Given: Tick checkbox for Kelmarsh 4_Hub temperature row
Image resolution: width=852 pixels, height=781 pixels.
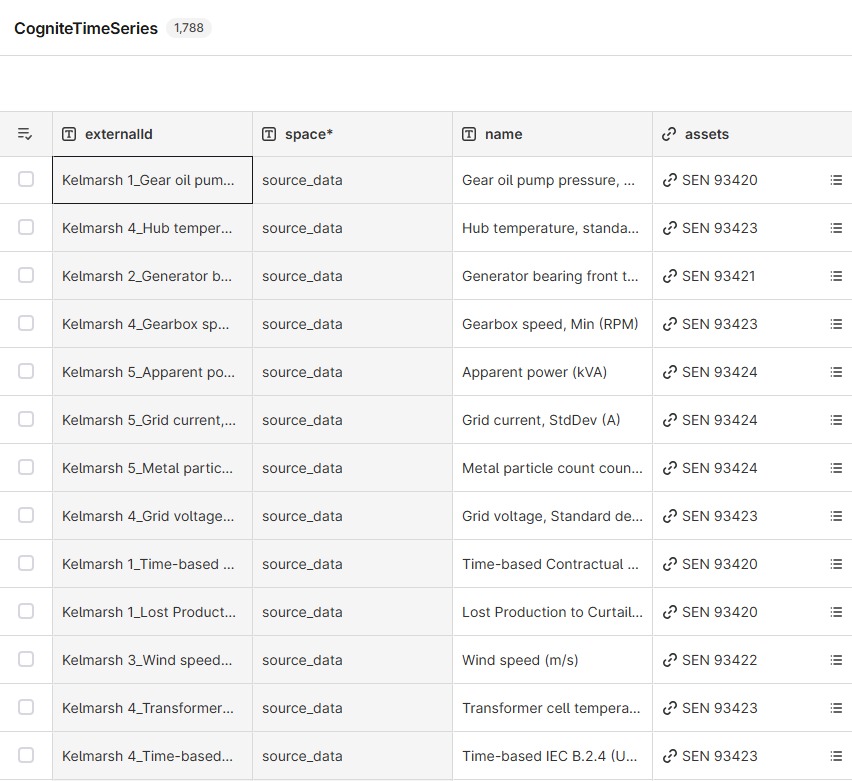Looking at the screenshot, I should 26,227.
